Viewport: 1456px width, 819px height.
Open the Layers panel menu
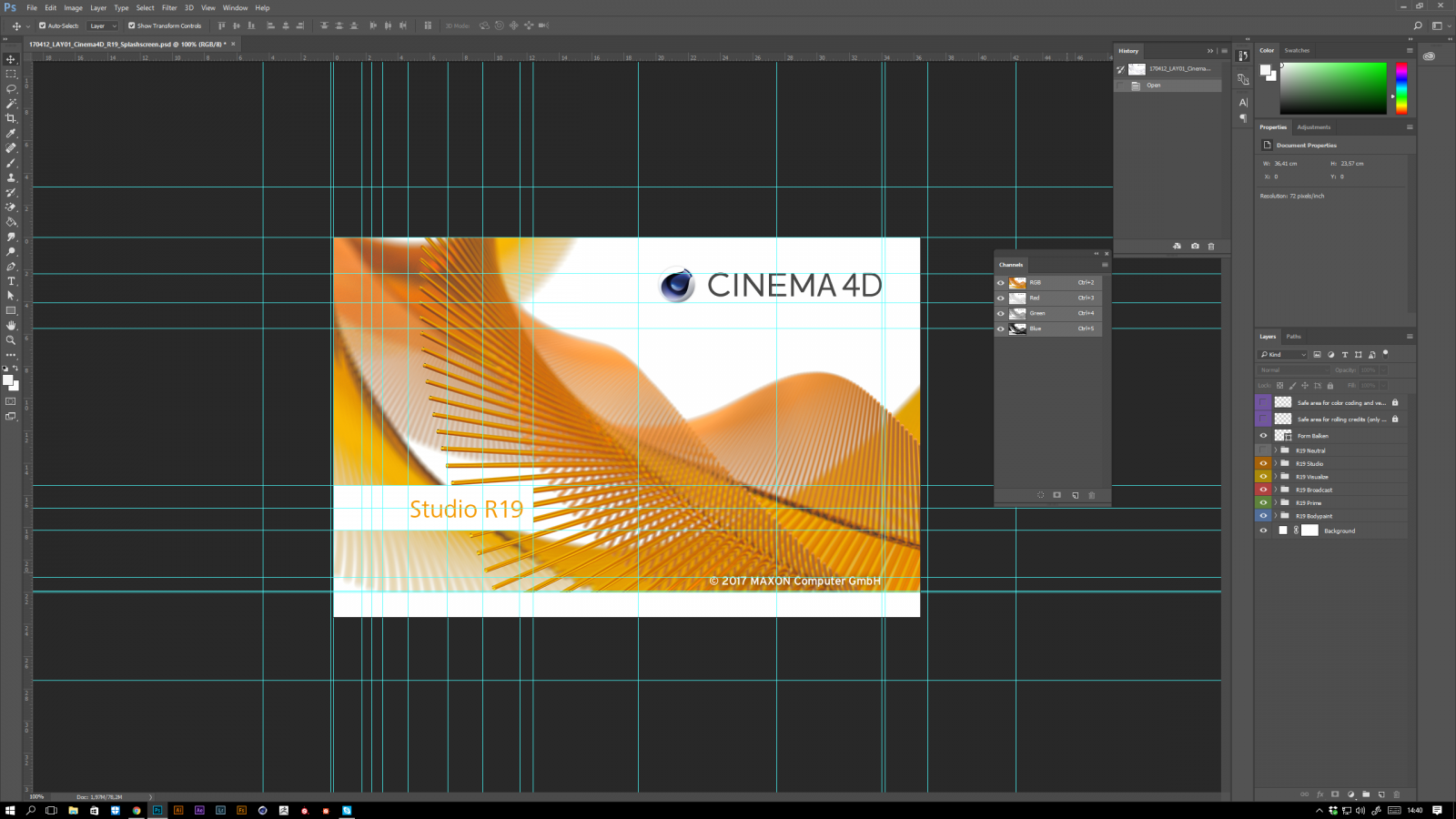(x=1410, y=337)
